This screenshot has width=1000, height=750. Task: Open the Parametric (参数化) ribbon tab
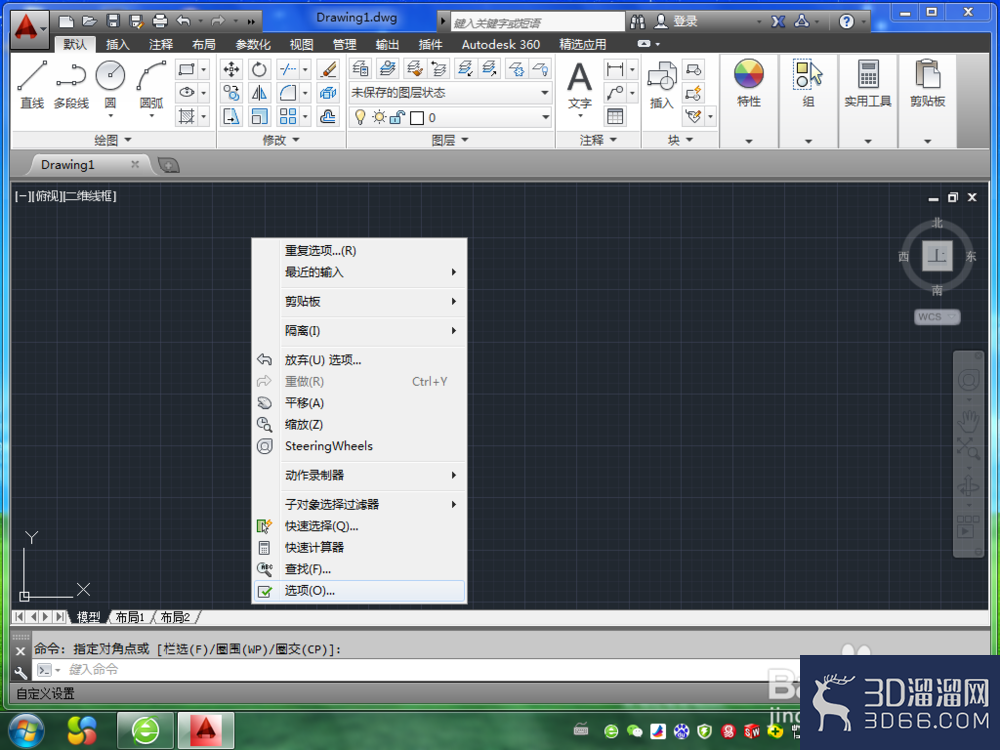(253, 44)
